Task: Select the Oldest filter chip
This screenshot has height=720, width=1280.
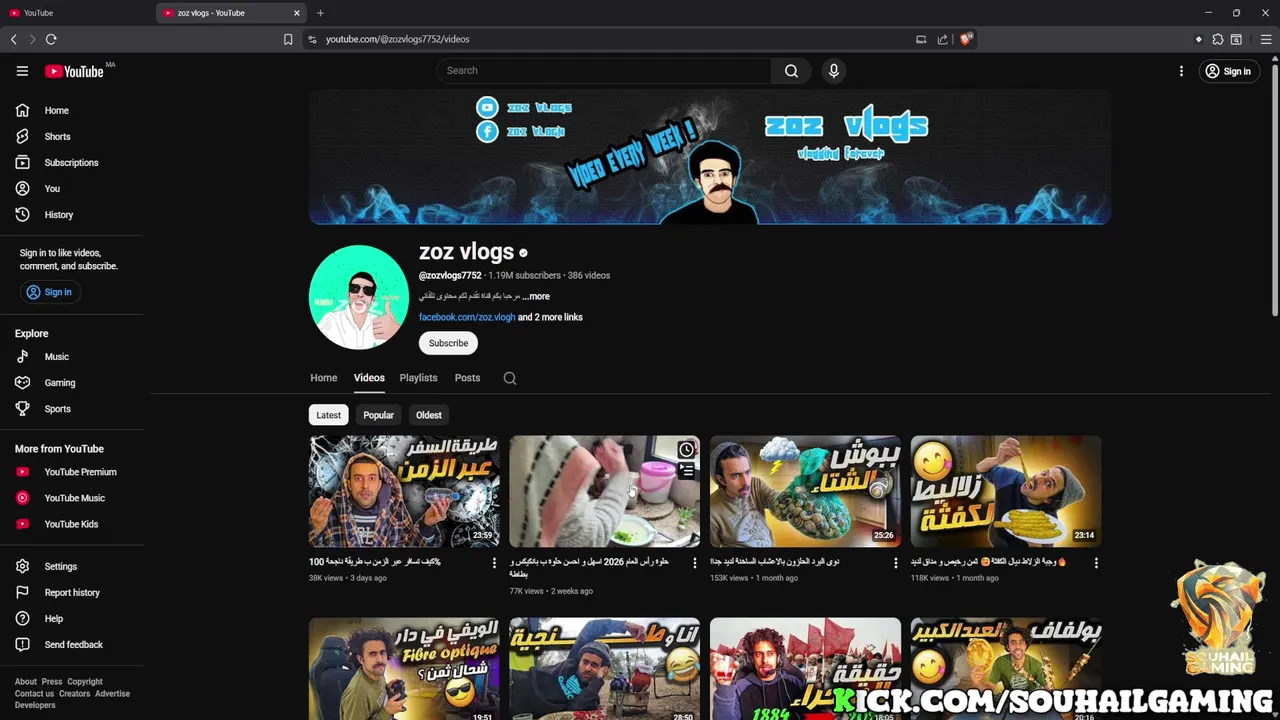Action: click(429, 415)
